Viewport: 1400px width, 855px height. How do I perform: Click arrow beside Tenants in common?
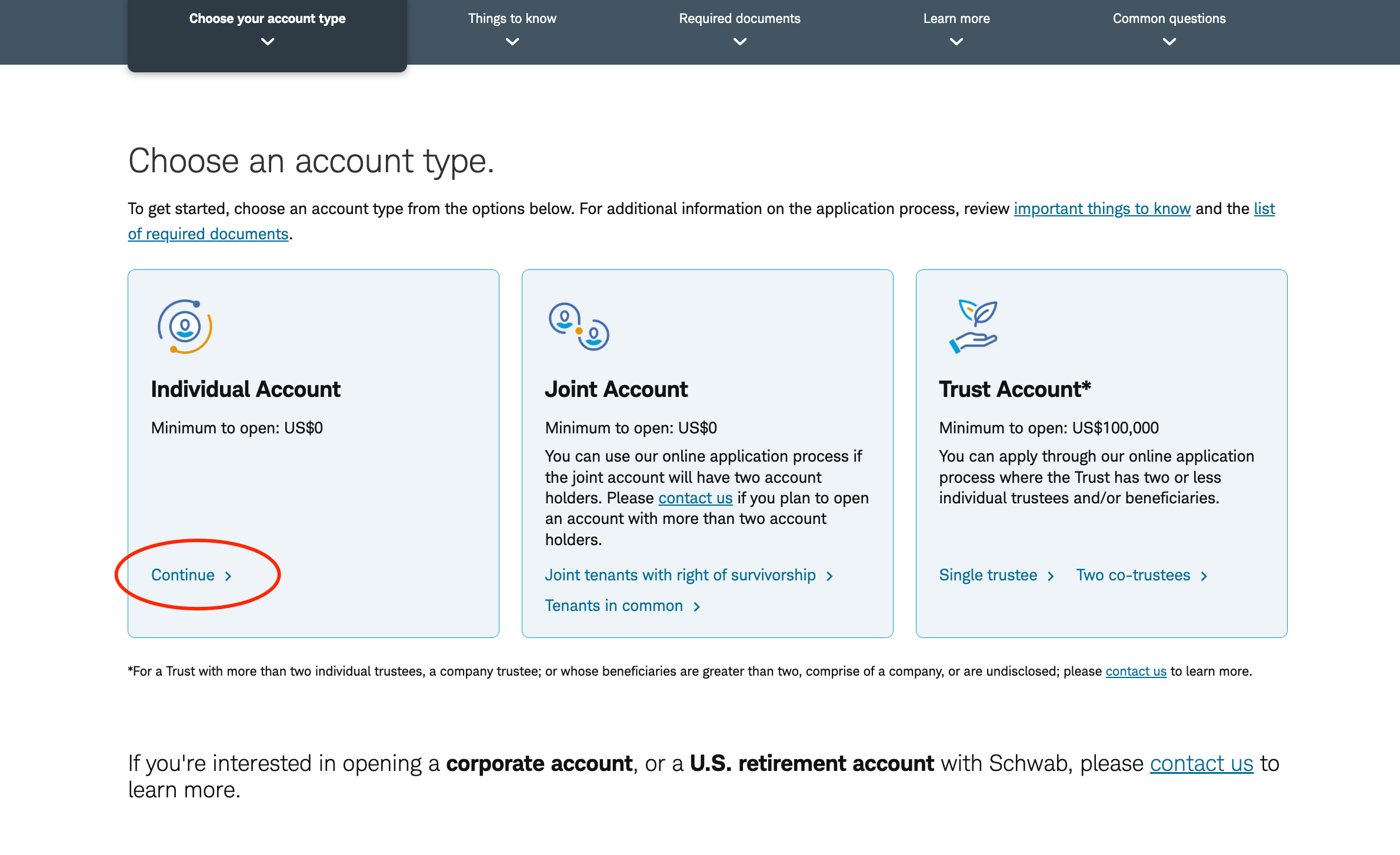coord(697,607)
